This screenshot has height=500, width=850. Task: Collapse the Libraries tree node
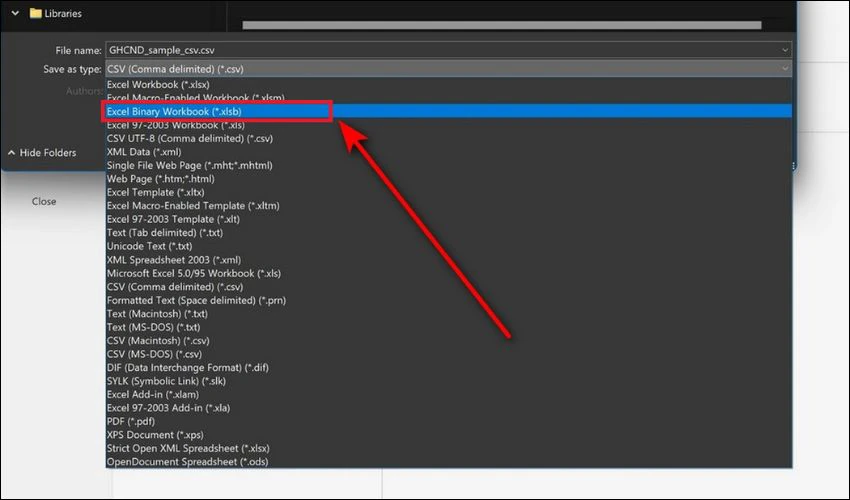tap(15, 13)
